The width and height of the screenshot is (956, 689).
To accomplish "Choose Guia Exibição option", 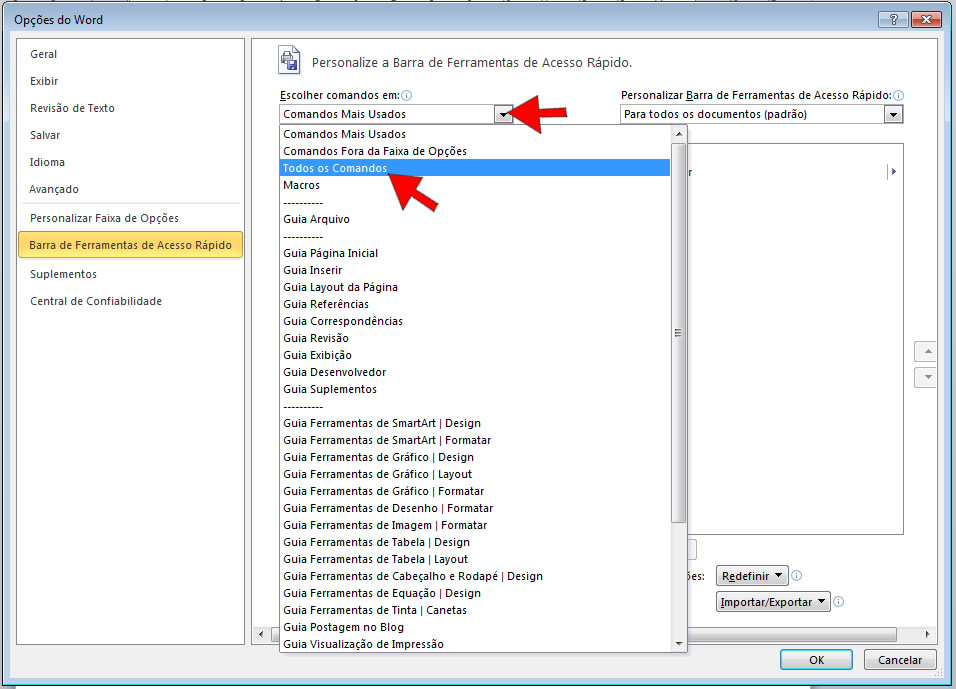I will (475, 355).
